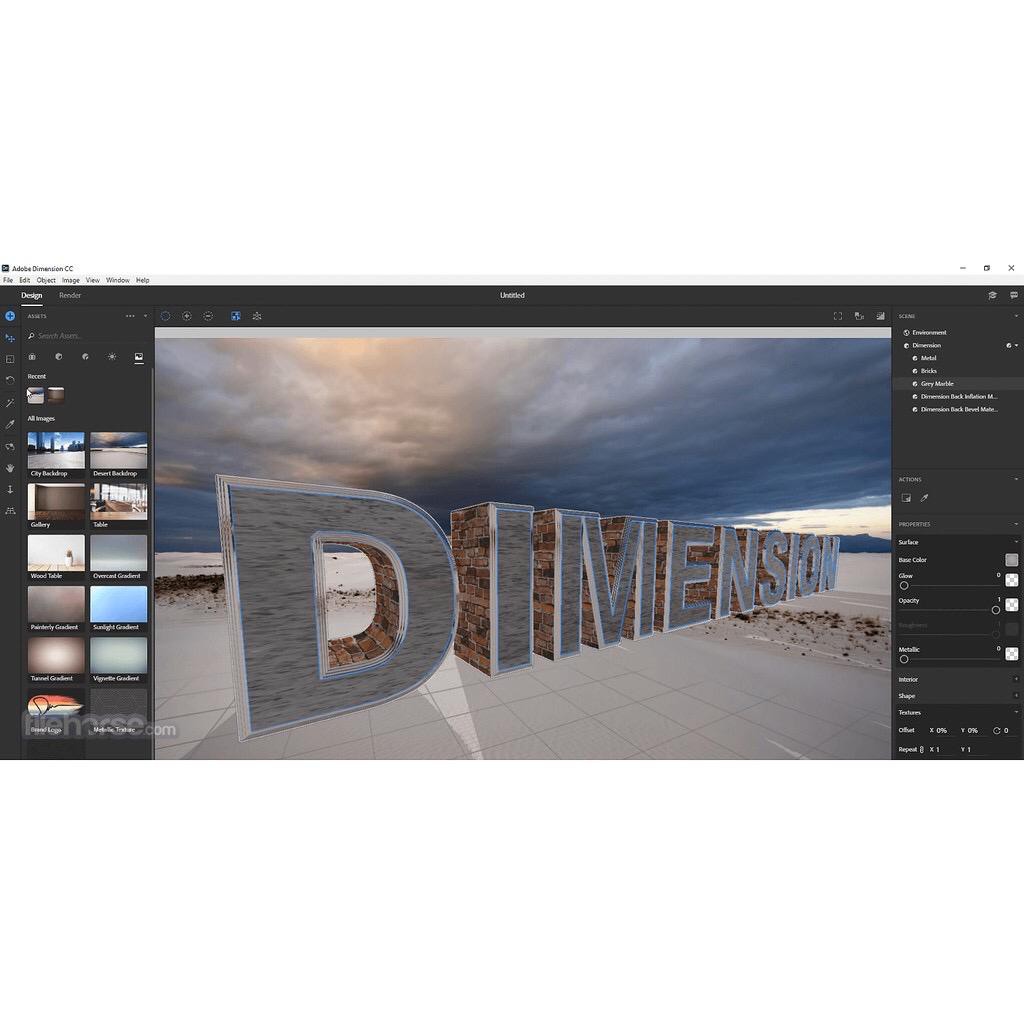Toggle the blue highlighted selection mode icon
This screenshot has height=1024, width=1024.
pyautogui.click(x=236, y=316)
